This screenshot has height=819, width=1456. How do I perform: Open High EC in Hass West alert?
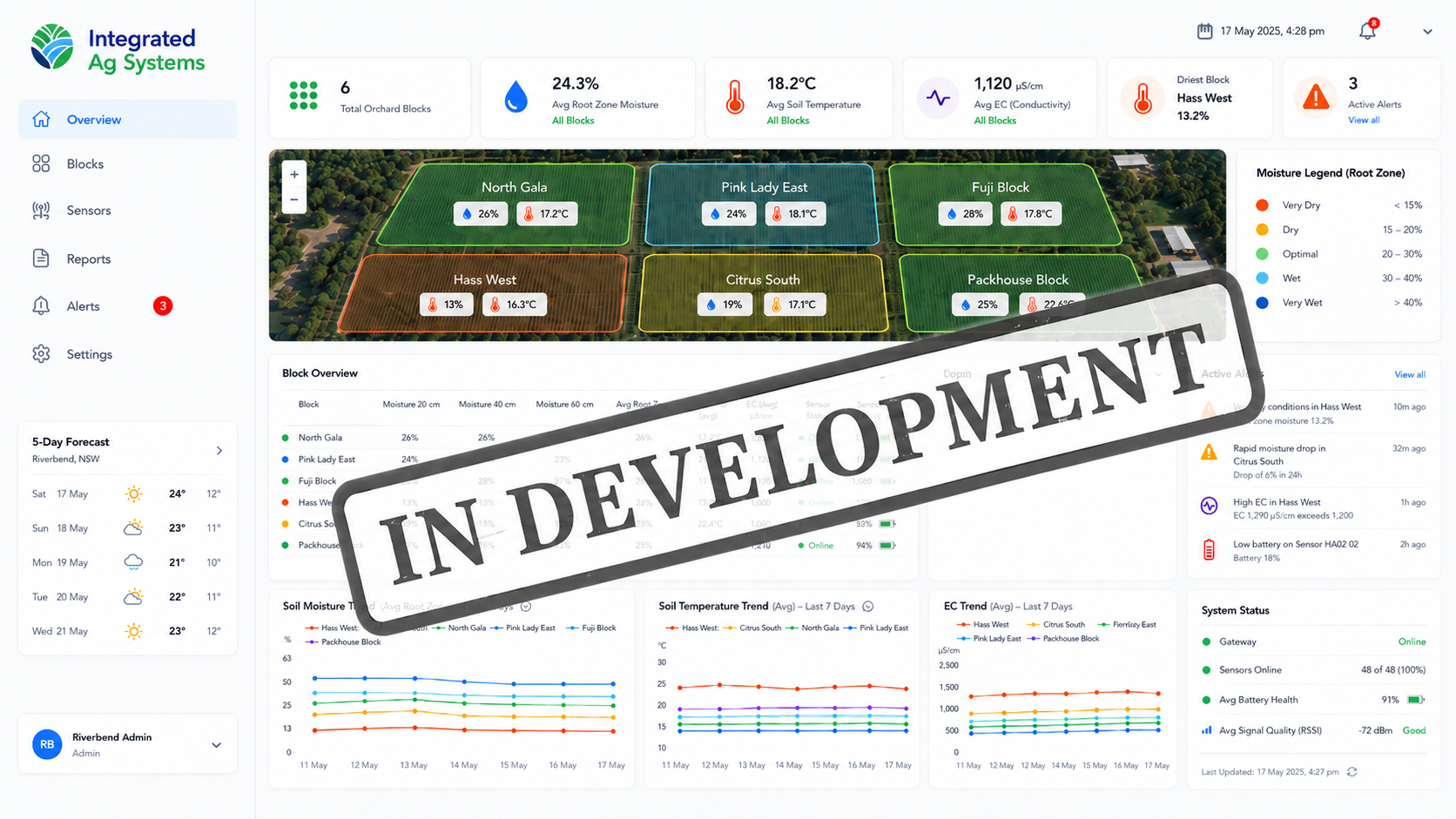pyautogui.click(x=1313, y=508)
